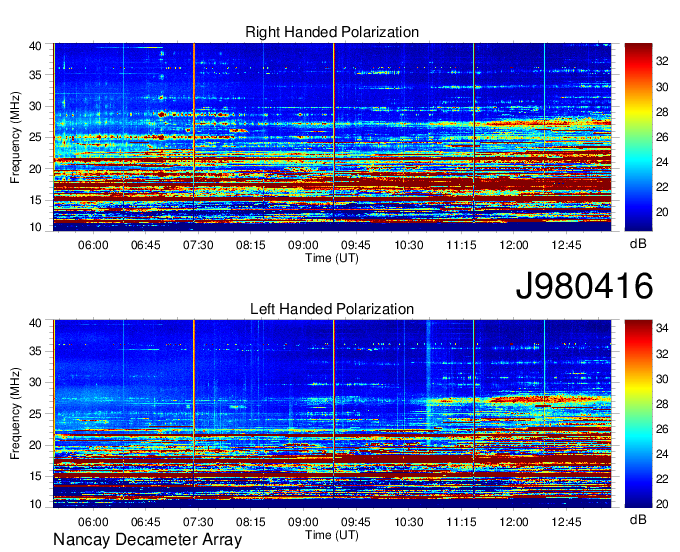This screenshot has width=680, height=552.
Task: Click 07:30 time tick on Right Handed plot
Action: pyautogui.click(x=198, y=245)
